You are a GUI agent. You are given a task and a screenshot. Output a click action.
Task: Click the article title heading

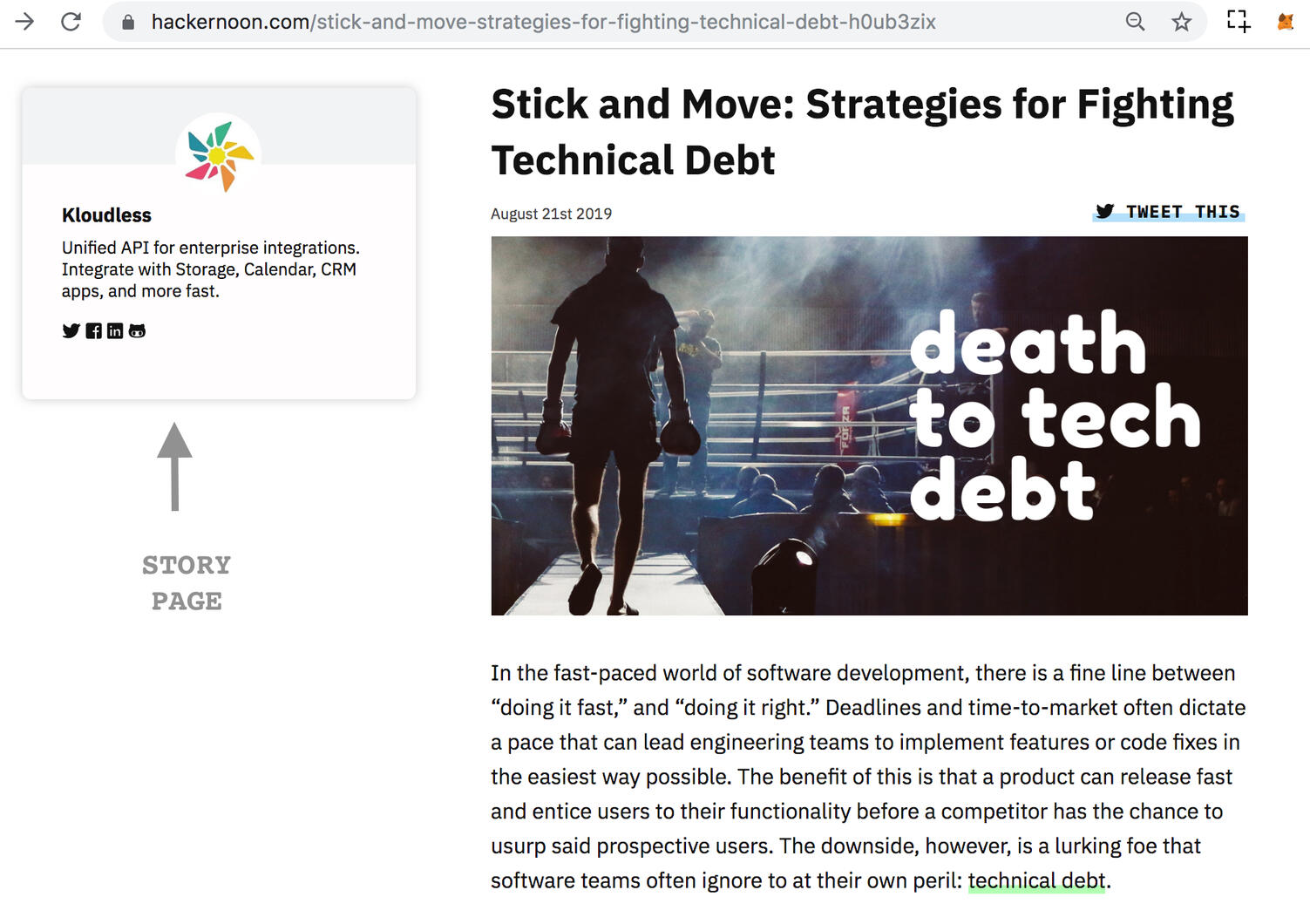(862, 132)
